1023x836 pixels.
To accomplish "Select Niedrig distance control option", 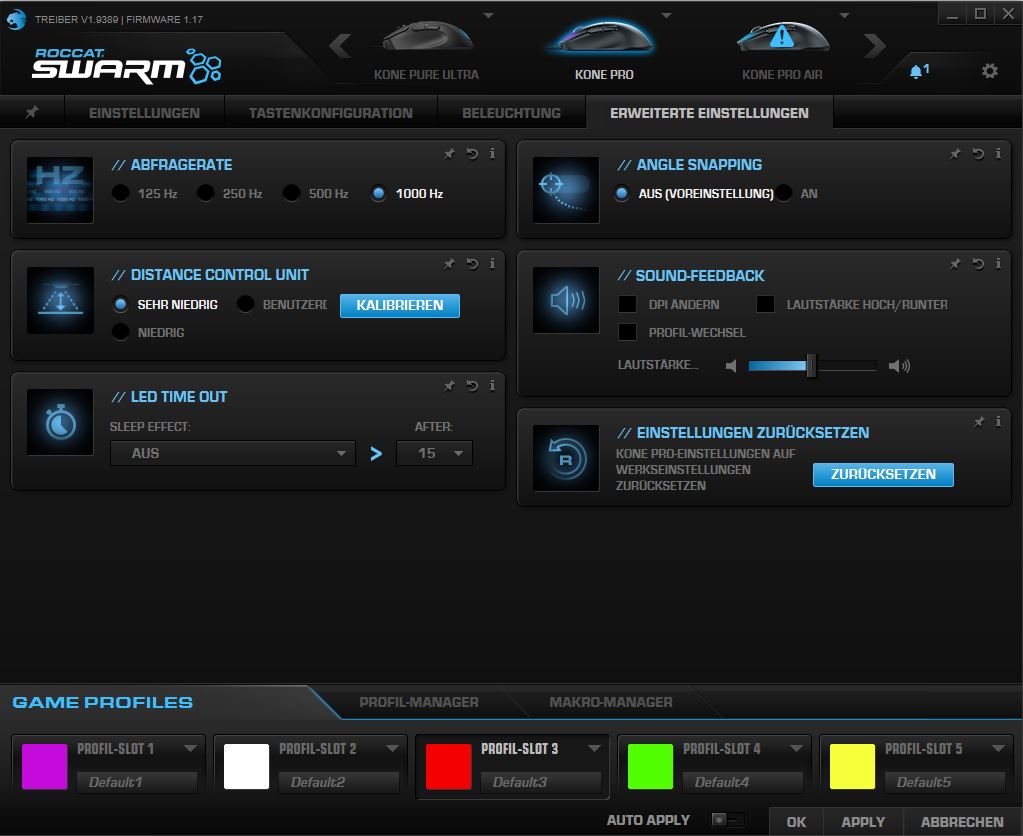I will pos(121,332).
